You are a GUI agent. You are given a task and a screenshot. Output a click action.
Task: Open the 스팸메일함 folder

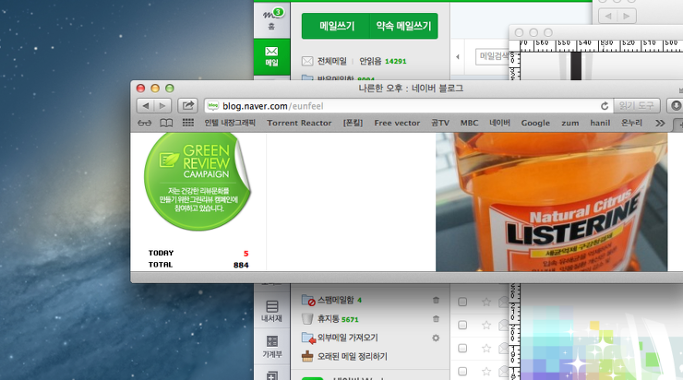tap(335, 300)
